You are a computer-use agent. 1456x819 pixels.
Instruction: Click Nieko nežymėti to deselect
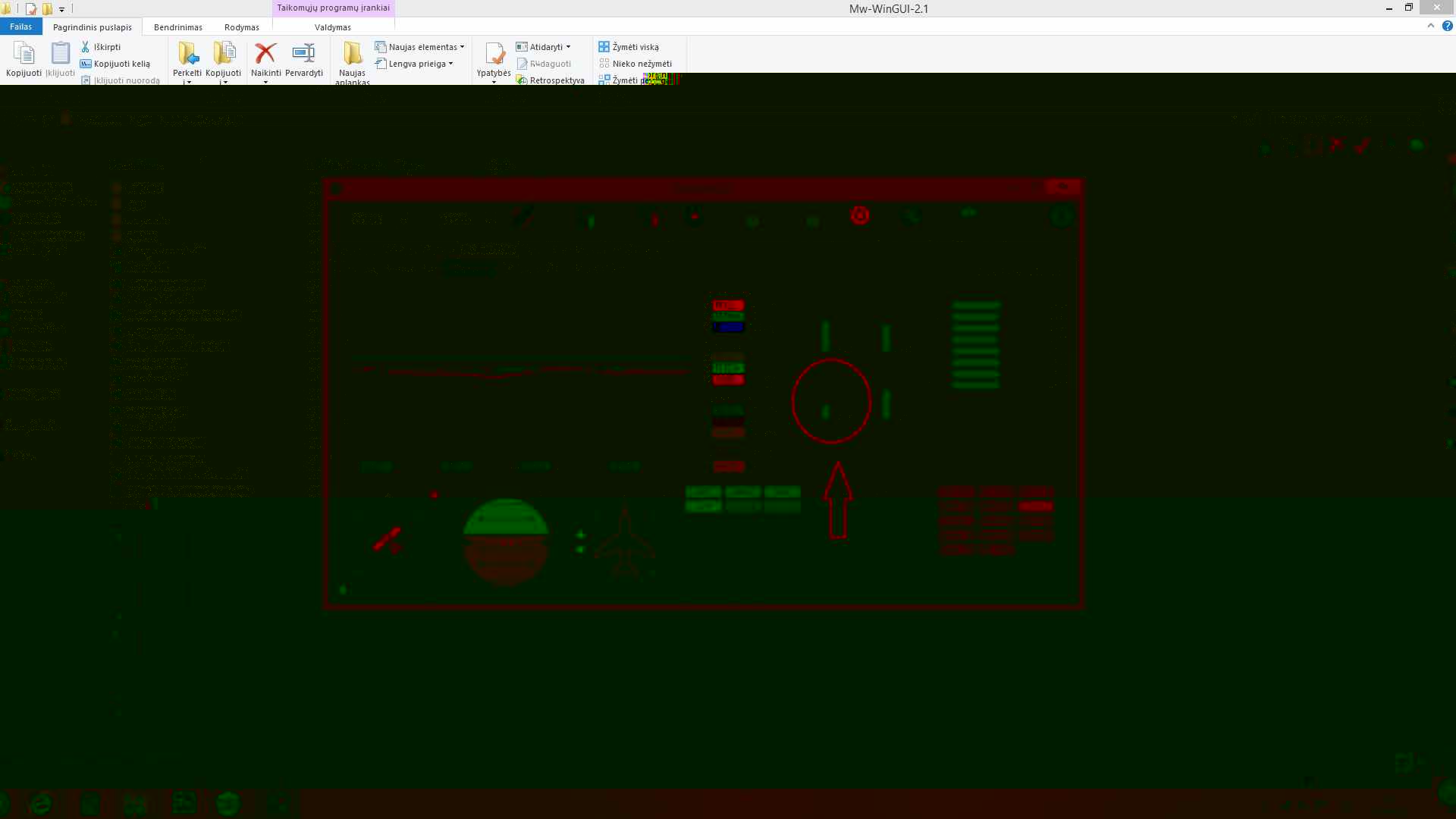point(641,64)
